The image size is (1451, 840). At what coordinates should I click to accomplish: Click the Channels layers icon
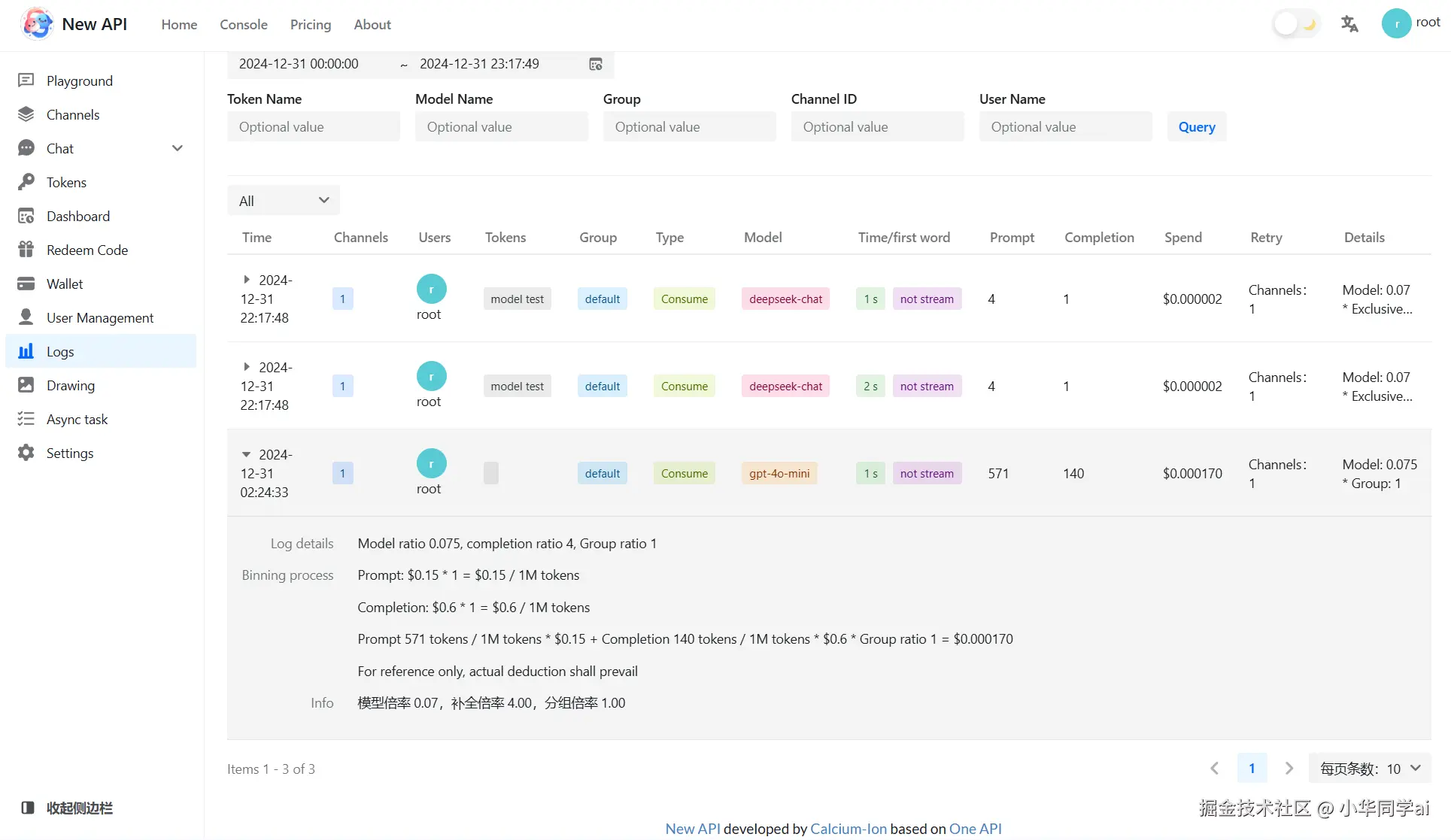pyautogui.click(x=26, y=114)
